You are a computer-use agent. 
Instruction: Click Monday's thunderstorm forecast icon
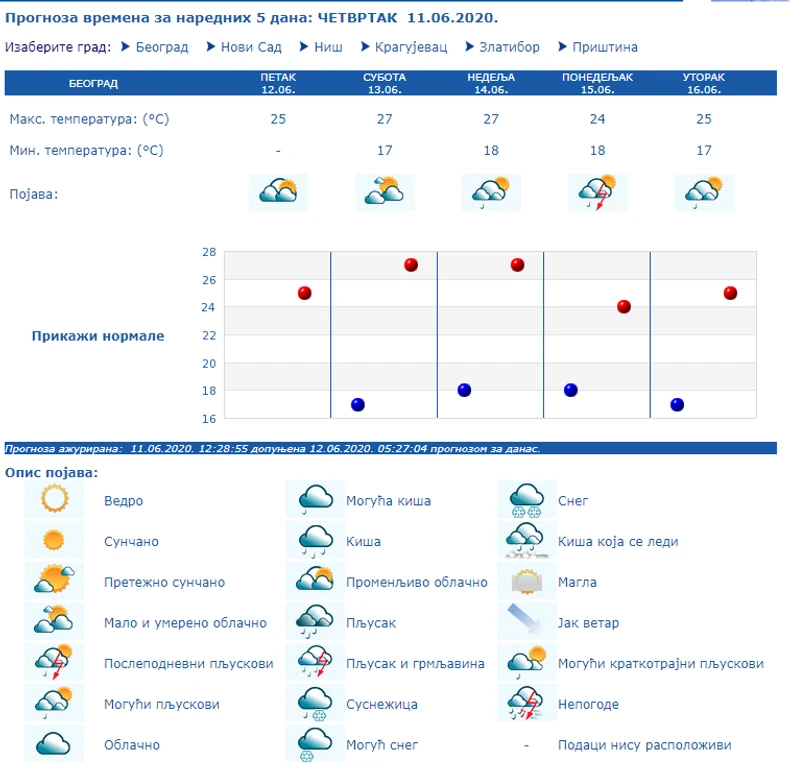[597, 191]
